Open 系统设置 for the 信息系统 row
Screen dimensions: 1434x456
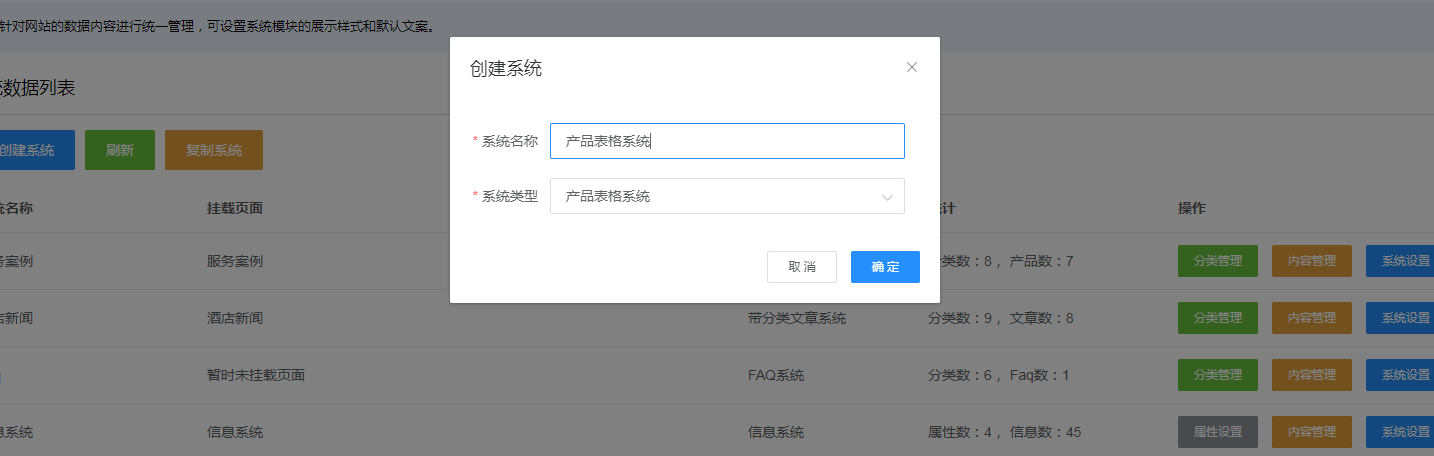(1402, 432)
